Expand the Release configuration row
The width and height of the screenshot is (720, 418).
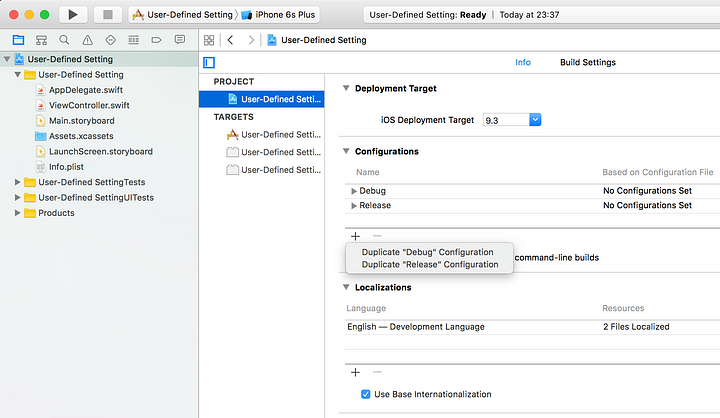point(354,206)
